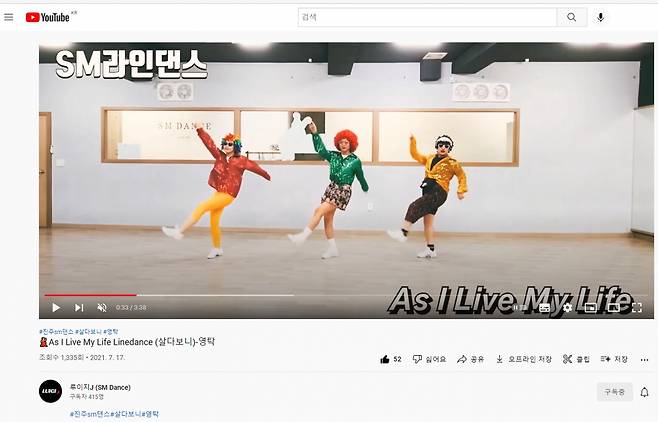Start voice search with the microphone icon
The height and width of the screenshot is (422, 658).
point(601,17)
